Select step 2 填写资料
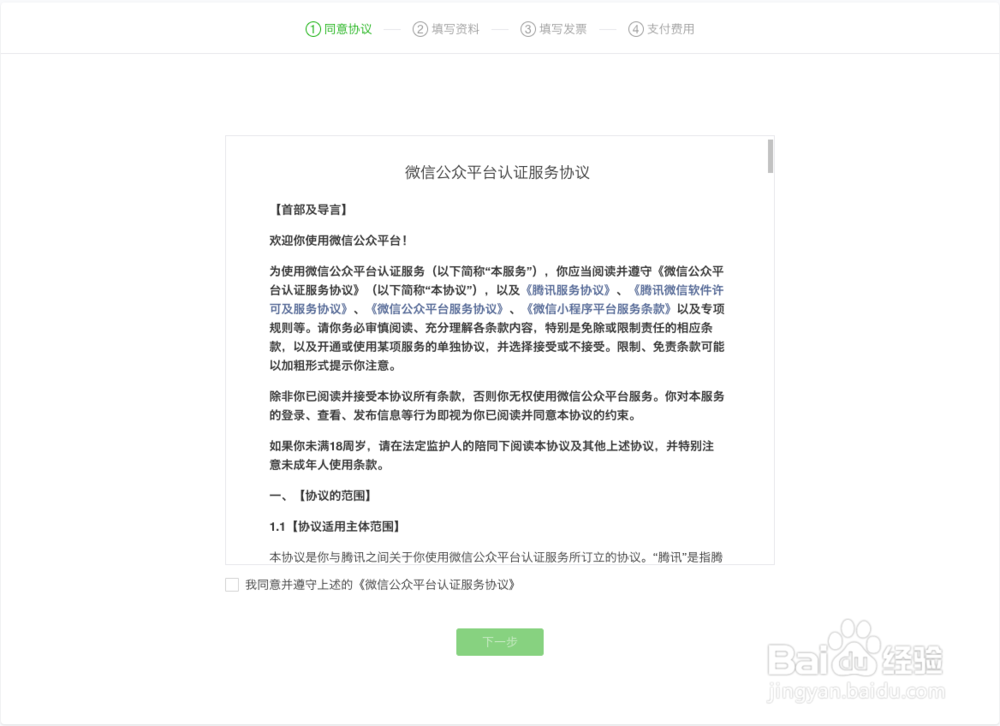 coord(446,29)
